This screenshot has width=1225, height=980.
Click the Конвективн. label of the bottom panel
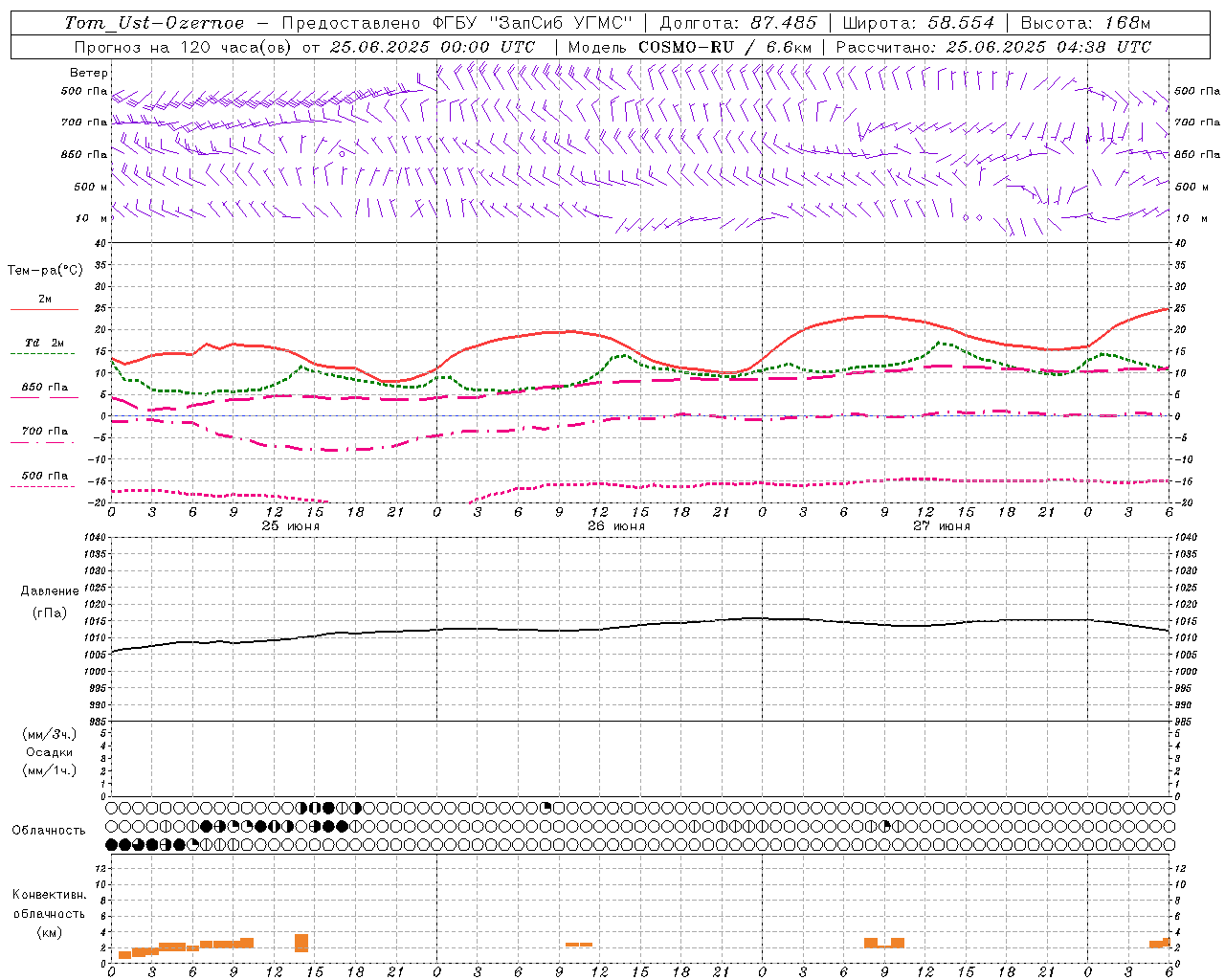pos(50,895)
